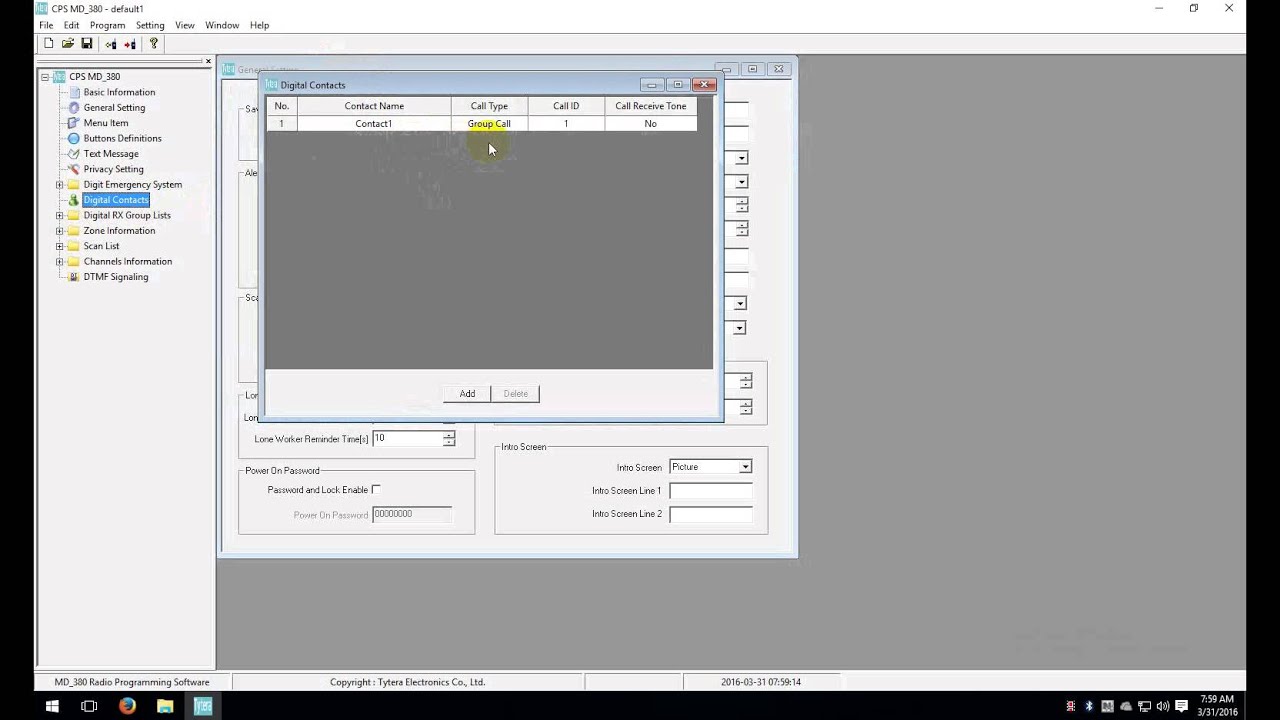The width and height of the screenshot is (1280, 720).
Task: Click the Power On Password field
Action: pyautogui.click(x=412, y=514)
